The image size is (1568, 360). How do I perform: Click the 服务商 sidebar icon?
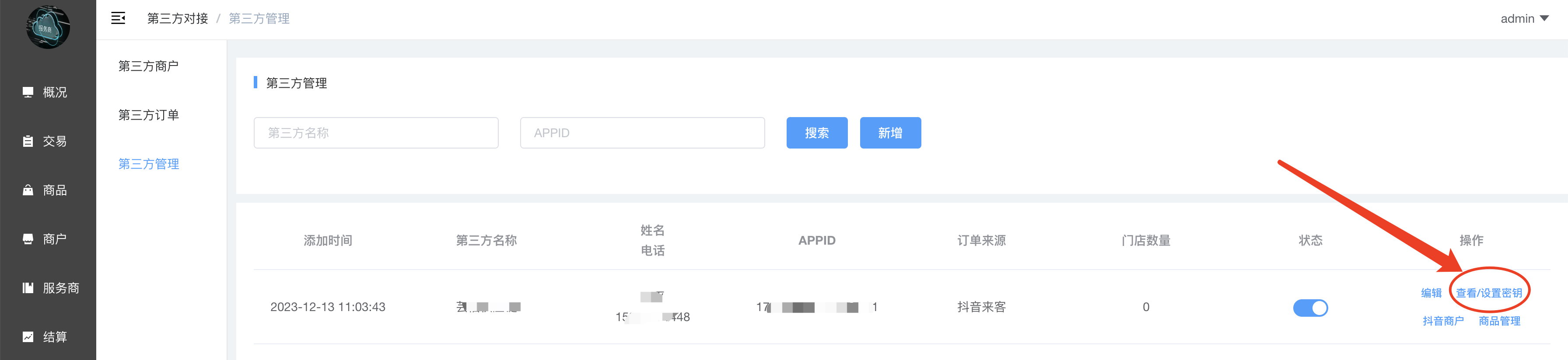coord(28,287)
